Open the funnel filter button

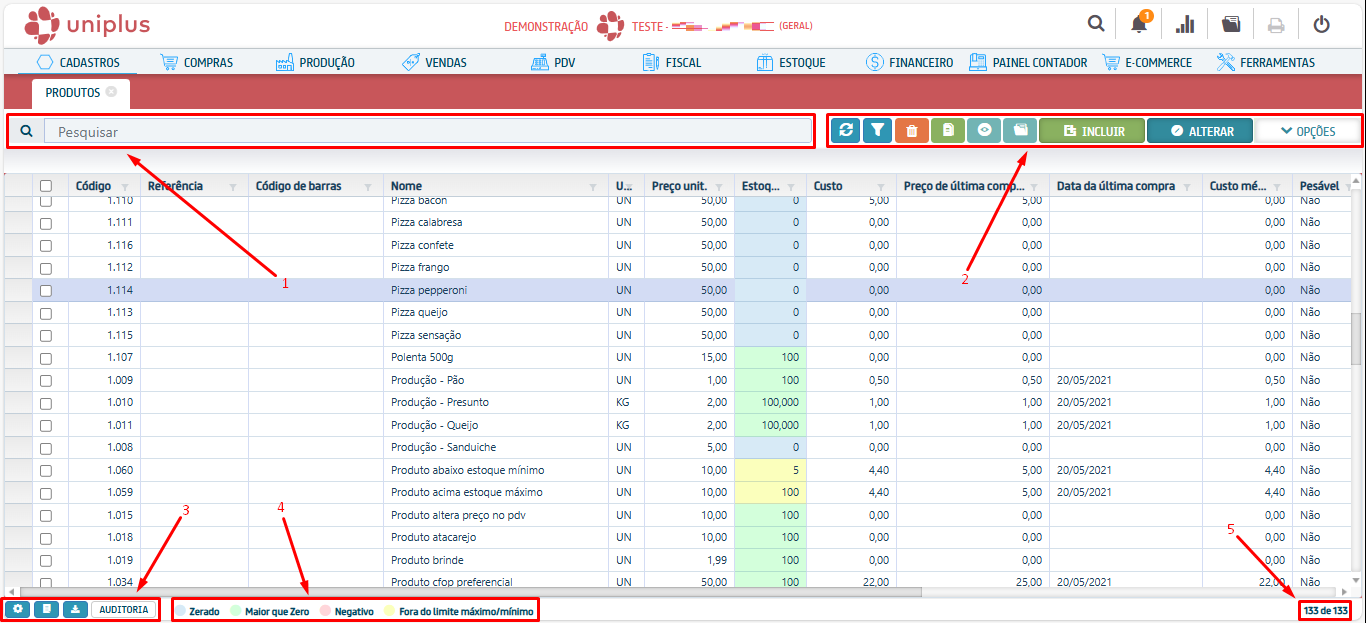tap(878, 131)
